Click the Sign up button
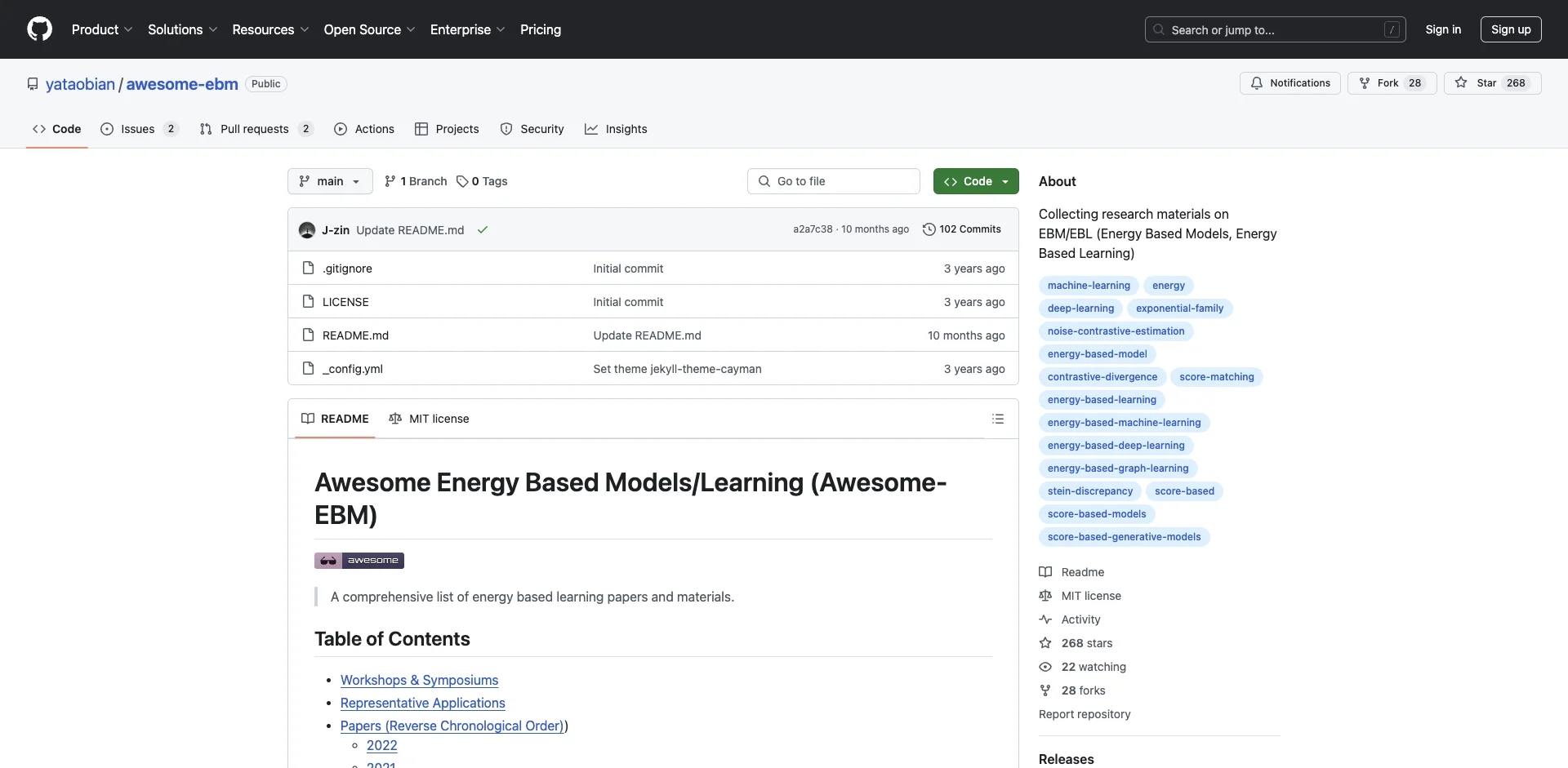 click(x=1511, y=29)
